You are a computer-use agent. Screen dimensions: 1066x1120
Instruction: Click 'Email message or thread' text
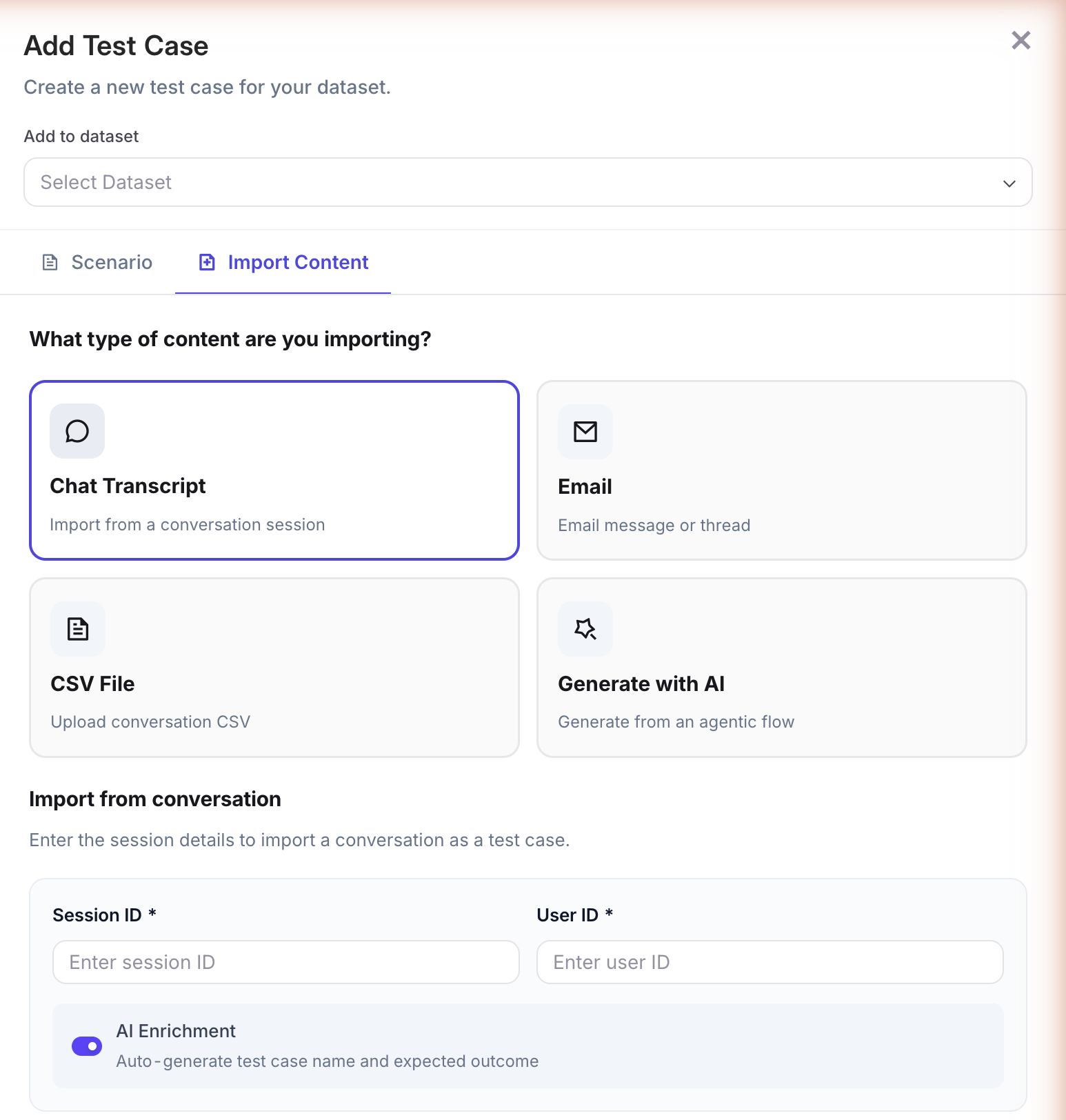(654, 526)
